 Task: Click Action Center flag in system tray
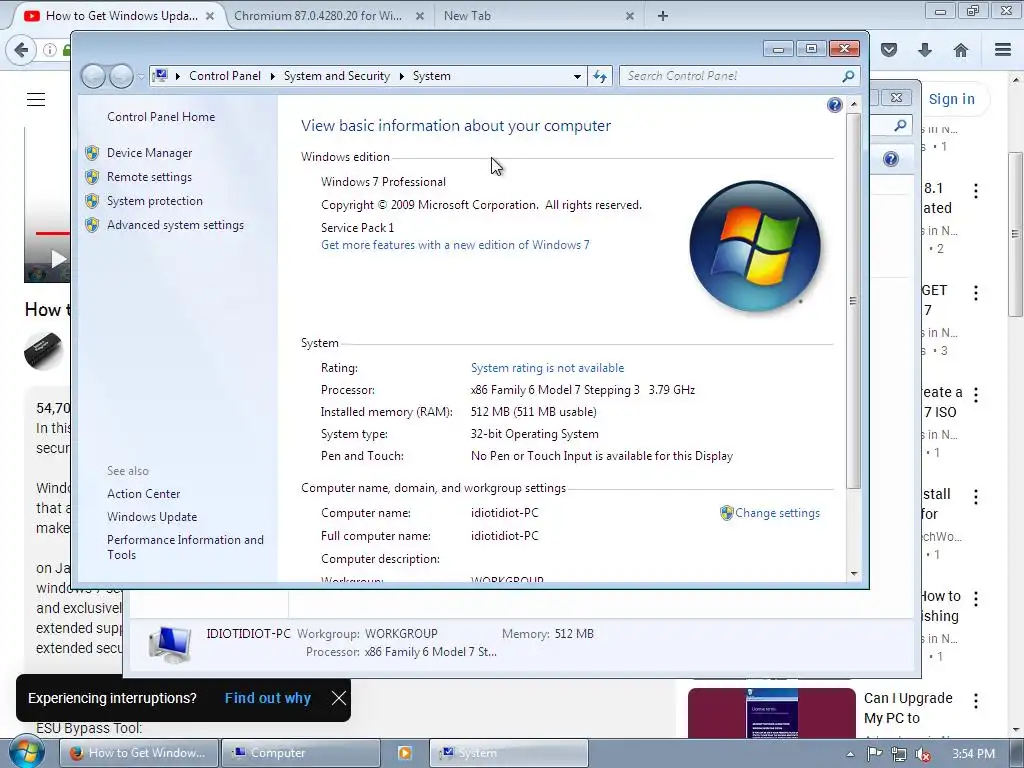874,754
